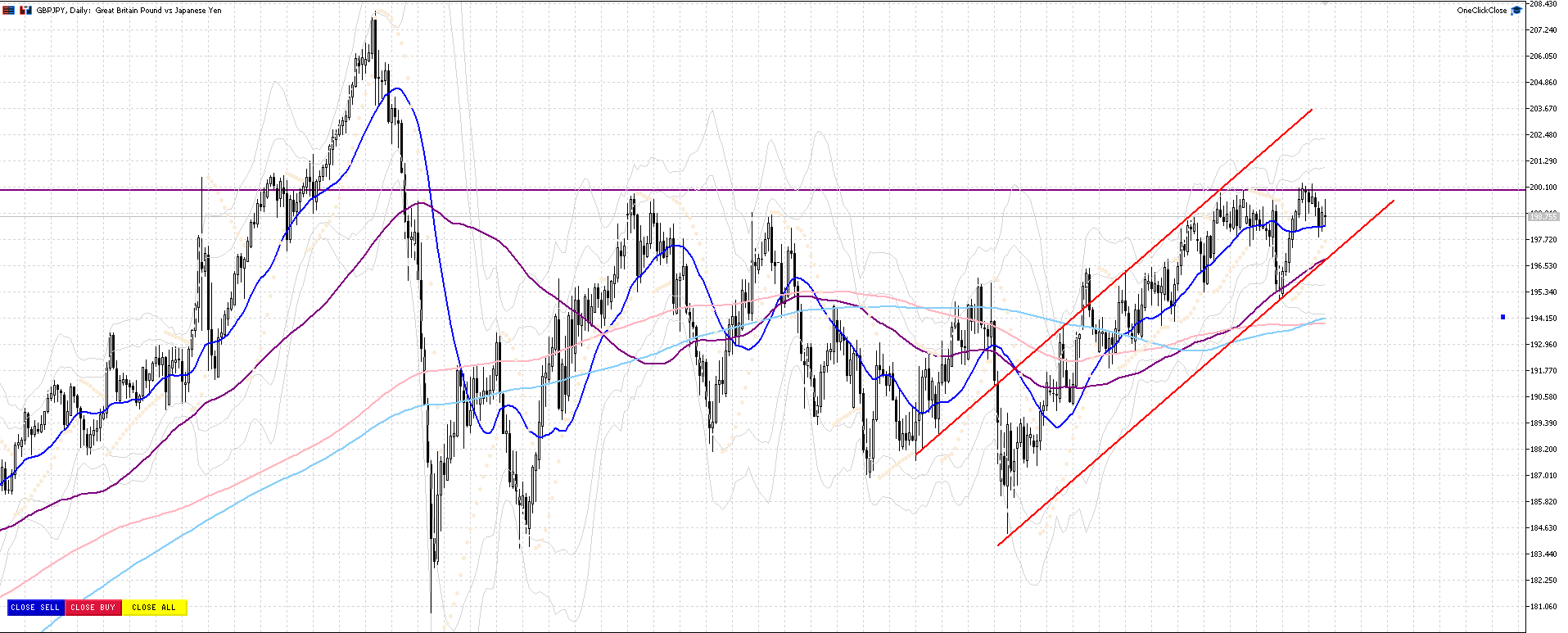Click the small blue square marker right of the candles

(x=1502, y=317)
